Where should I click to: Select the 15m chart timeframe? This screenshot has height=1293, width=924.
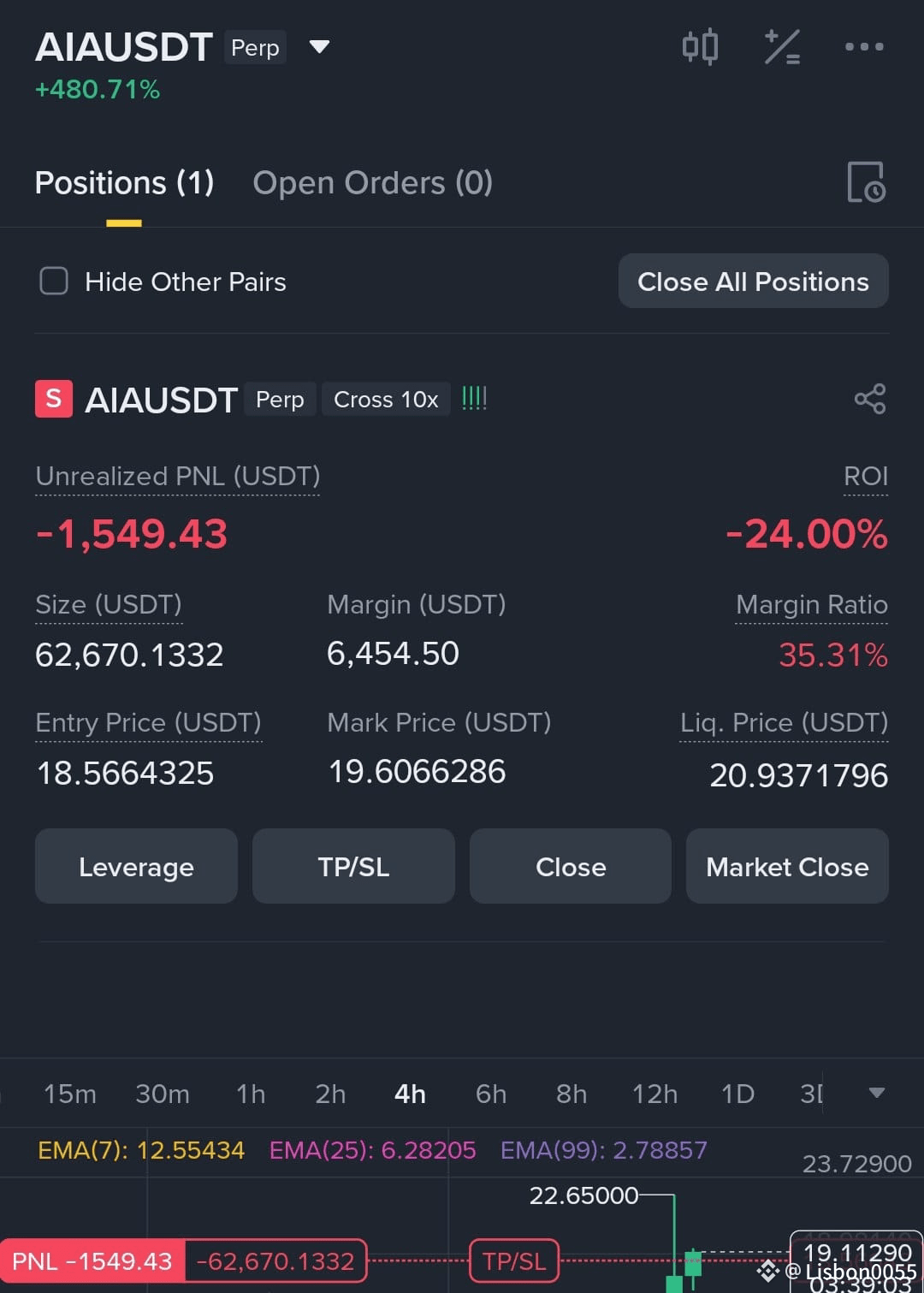pyautogui.click(x=69, y=1094)
